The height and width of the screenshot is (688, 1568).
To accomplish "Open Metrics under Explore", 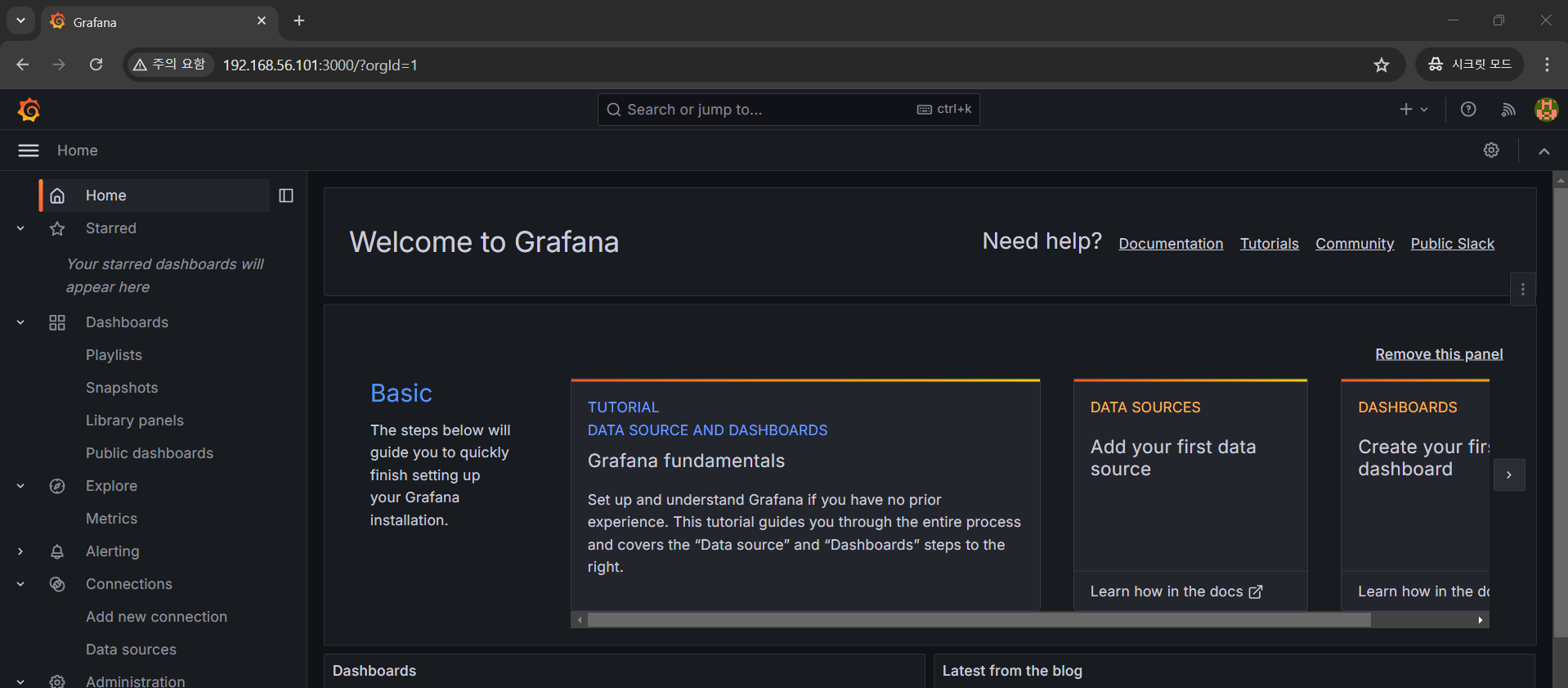I will pos(111,519).
